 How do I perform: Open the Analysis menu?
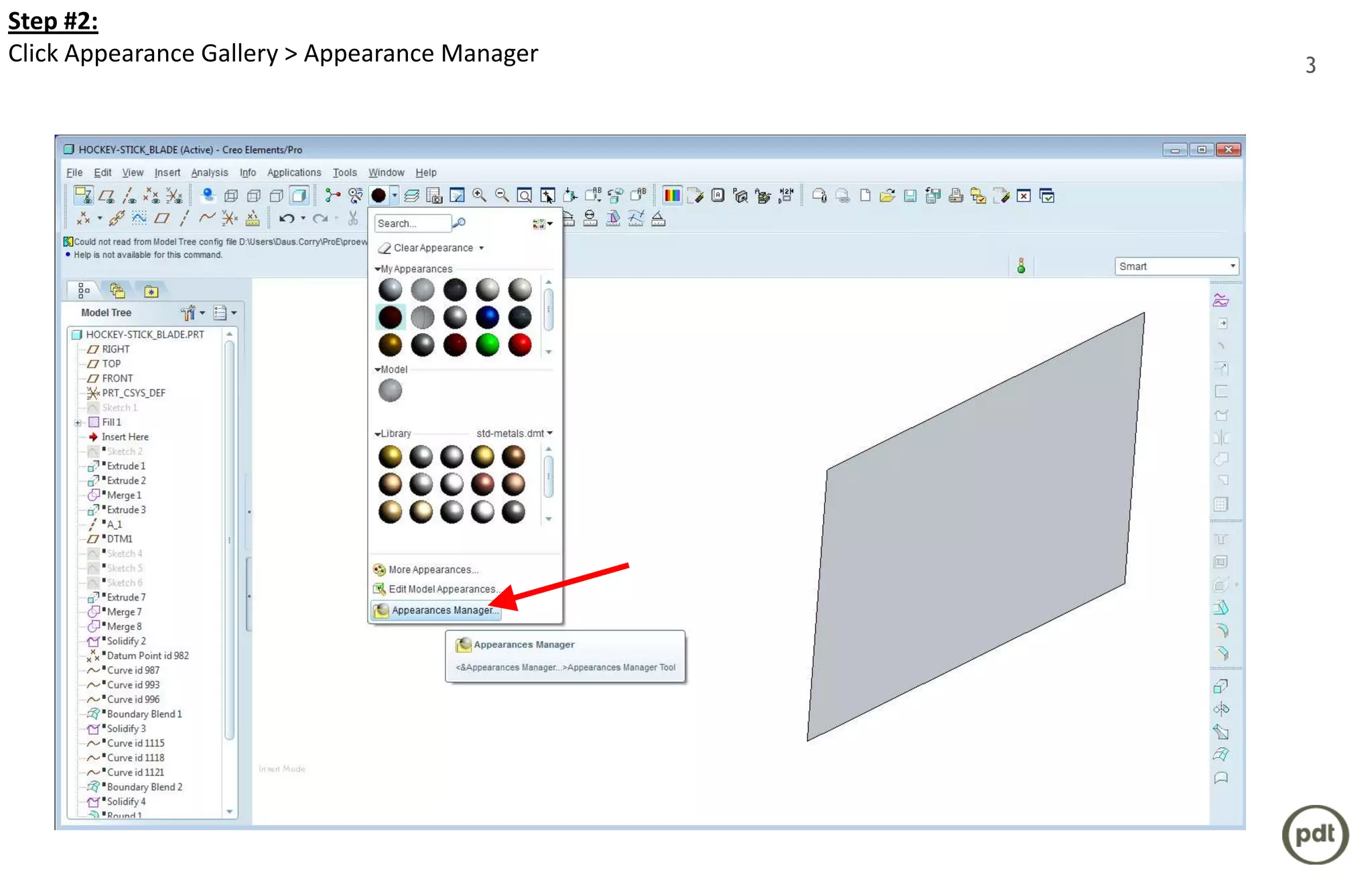click(209, 172)
